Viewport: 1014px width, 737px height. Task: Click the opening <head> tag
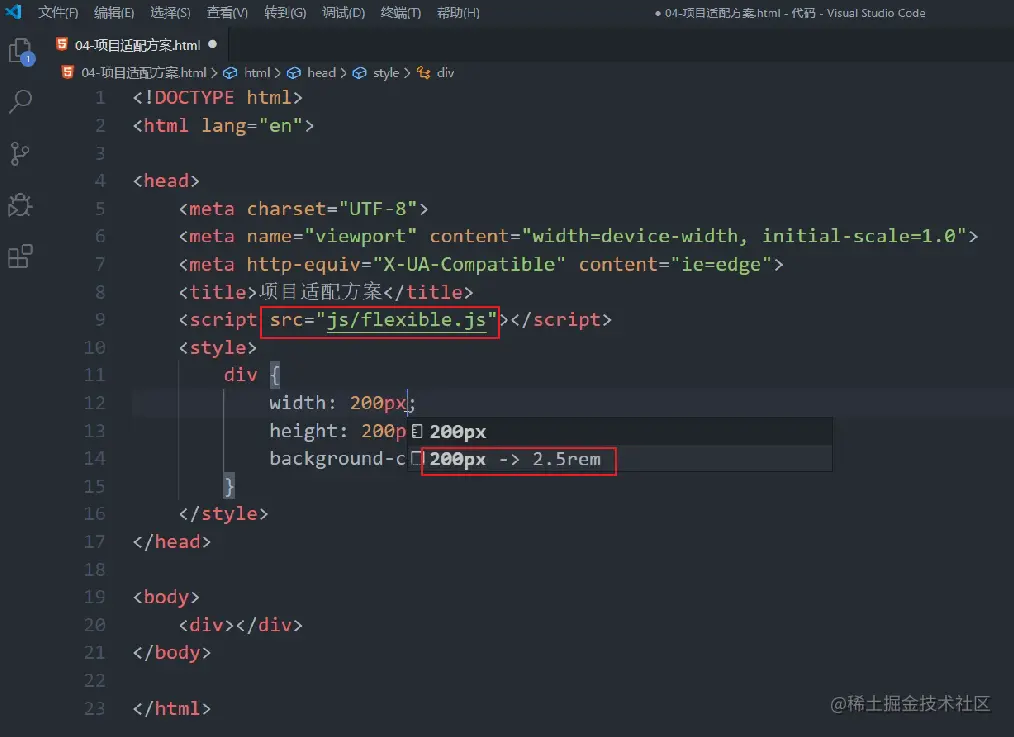[166, 181]
